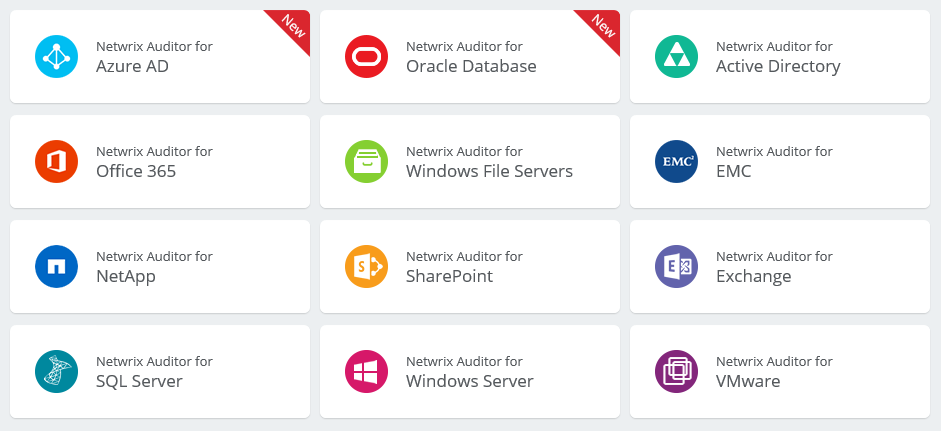Open the SharePoint auditor text label

pyautogui.click(x=449, y=276)
